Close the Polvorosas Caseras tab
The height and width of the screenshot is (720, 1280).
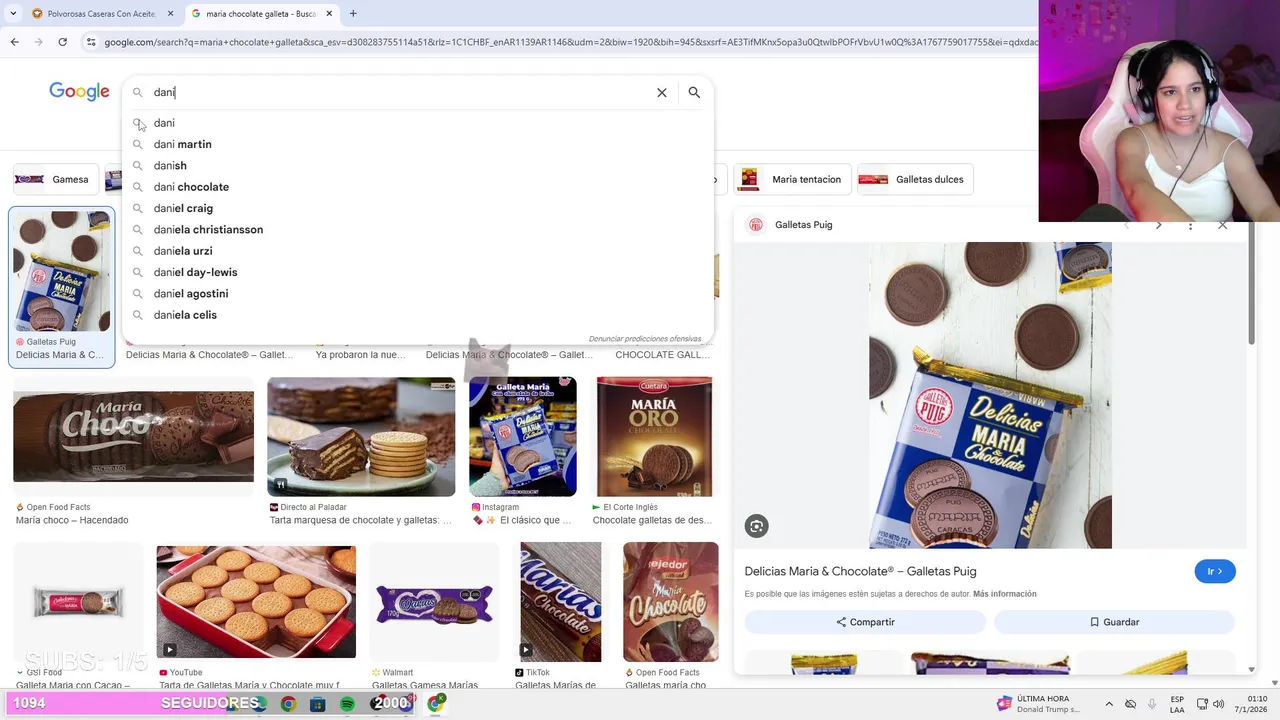[x=171, y=14]
